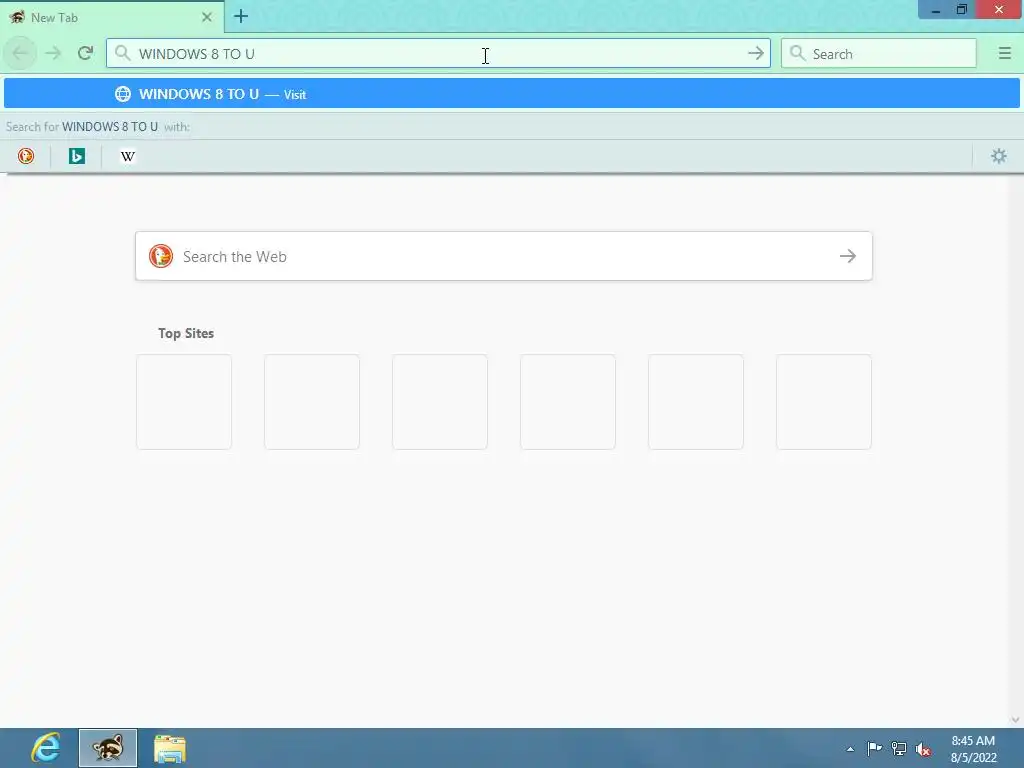
Task: Show hidden tray icons arrow
Action: [850, 749]
